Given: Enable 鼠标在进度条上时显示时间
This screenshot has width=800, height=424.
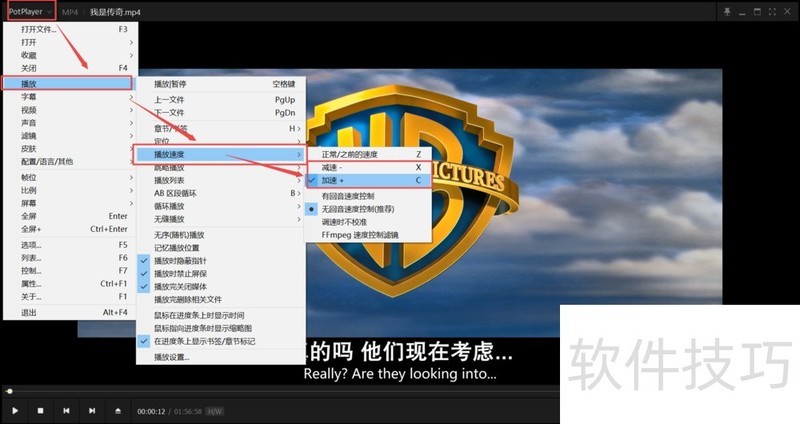Looking at the screenshot, I should (x=221, y=315).
